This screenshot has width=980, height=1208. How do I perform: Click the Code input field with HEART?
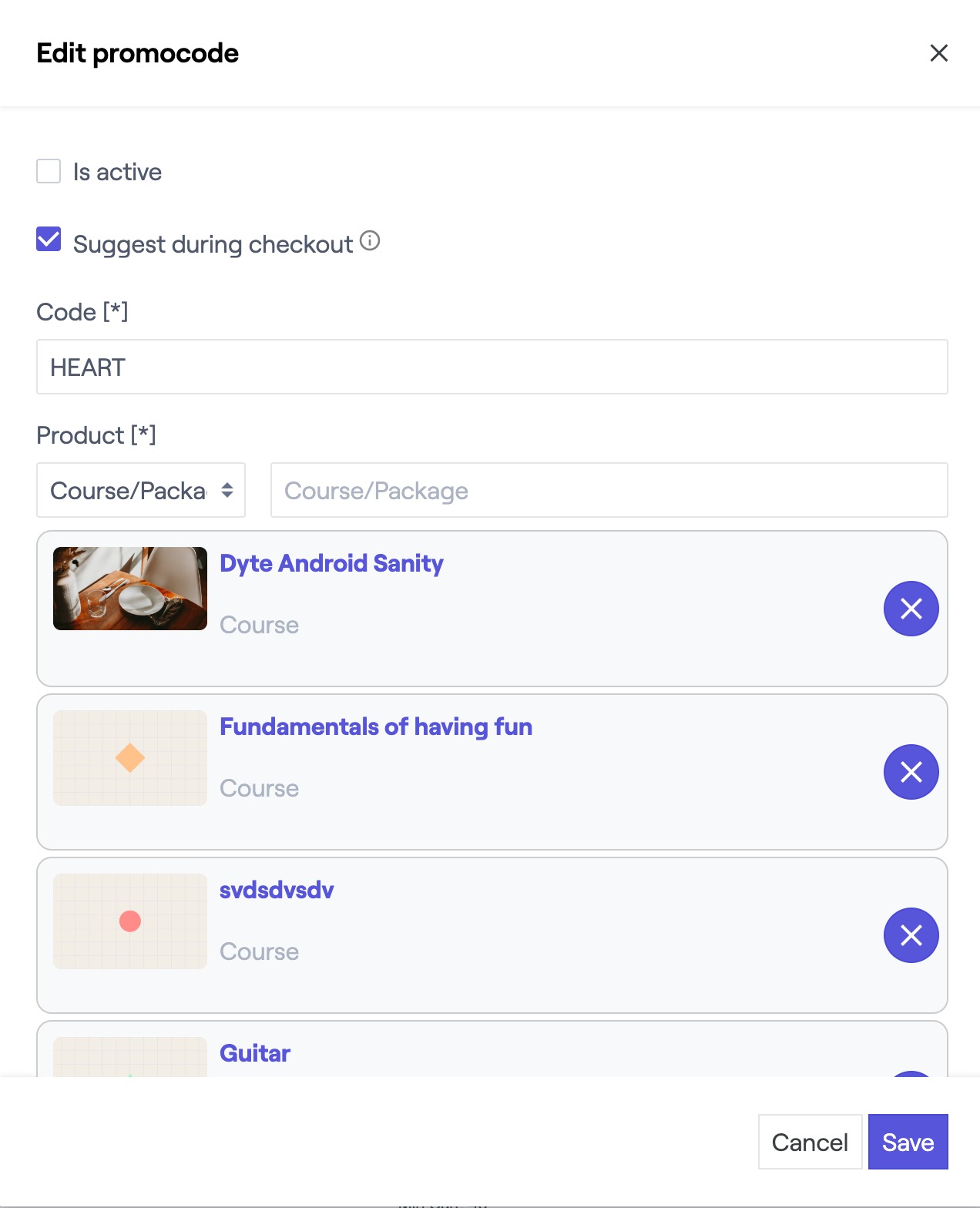(x=492, y=367)
